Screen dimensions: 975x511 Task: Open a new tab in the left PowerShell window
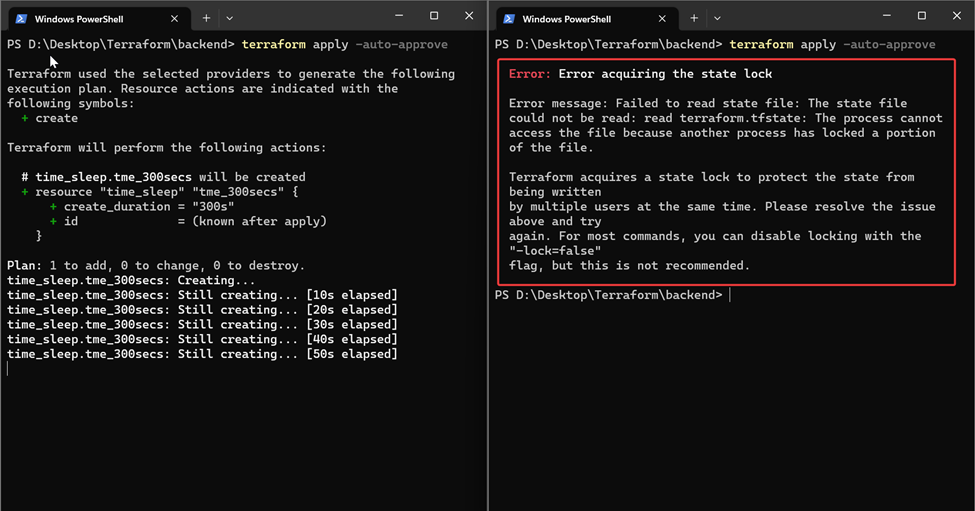tap(206, 19)
